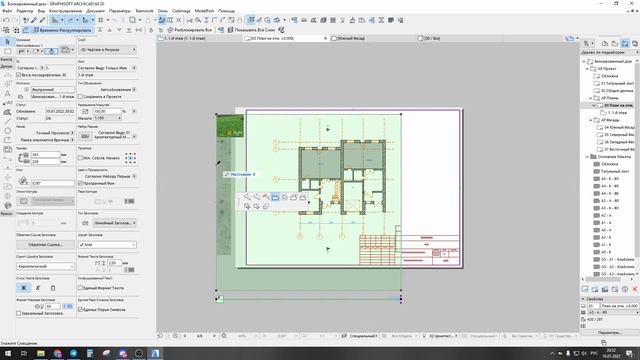Image resolution: width=640 pixels, height=360 pixels.
Task: Click the Undo arrow in the top toolbar
Action: pos(6,20)
